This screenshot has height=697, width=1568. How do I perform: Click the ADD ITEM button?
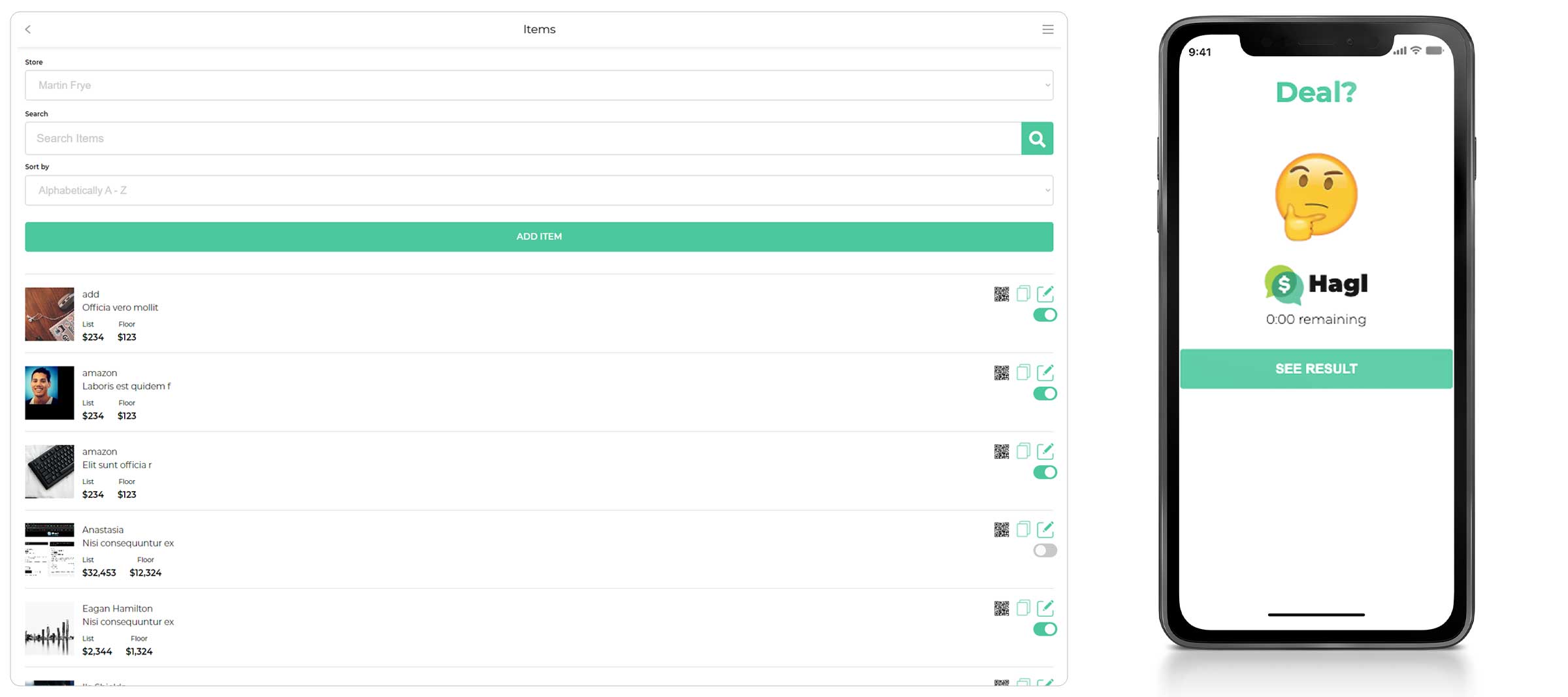click(x=539, y=236)
